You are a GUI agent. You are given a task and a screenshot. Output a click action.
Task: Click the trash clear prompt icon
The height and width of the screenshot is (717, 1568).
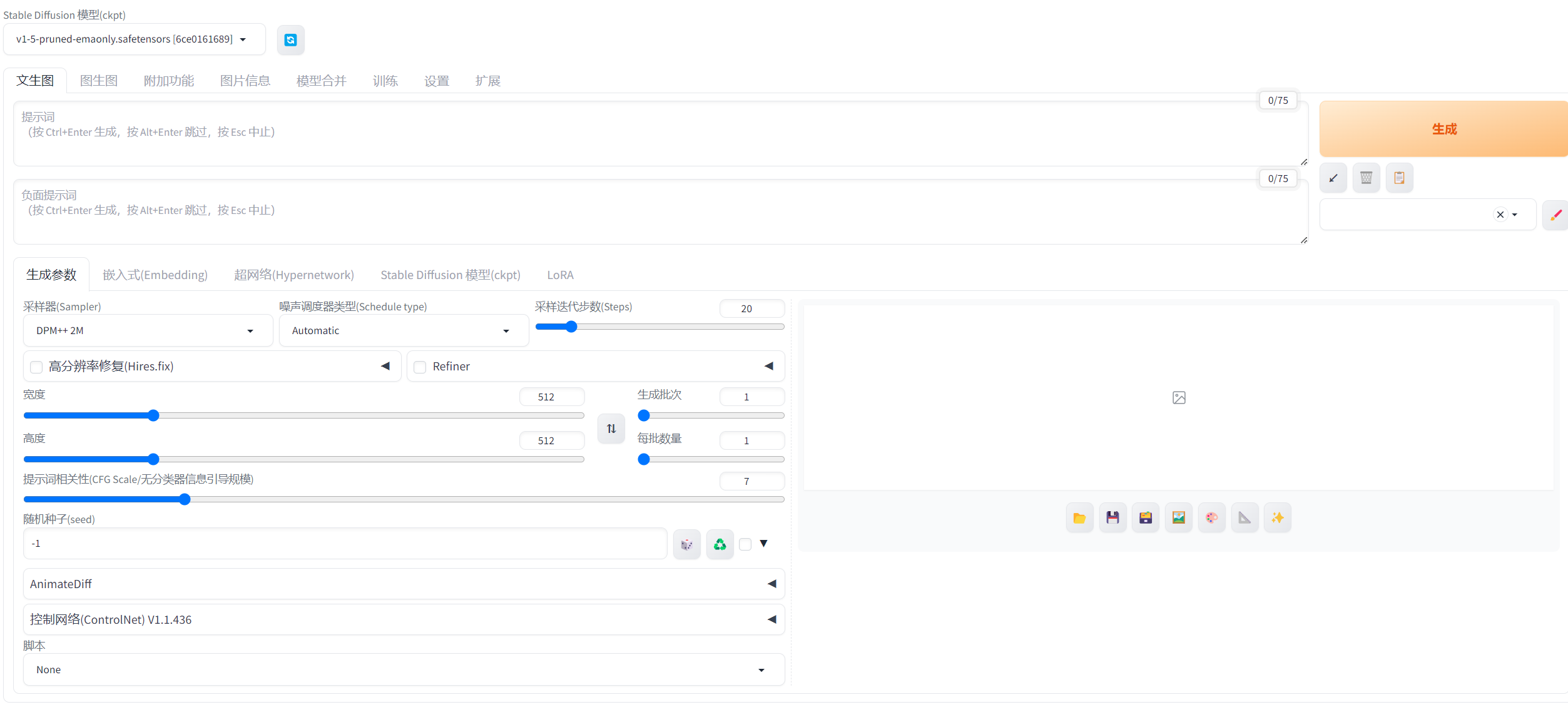pos(1366,178)
